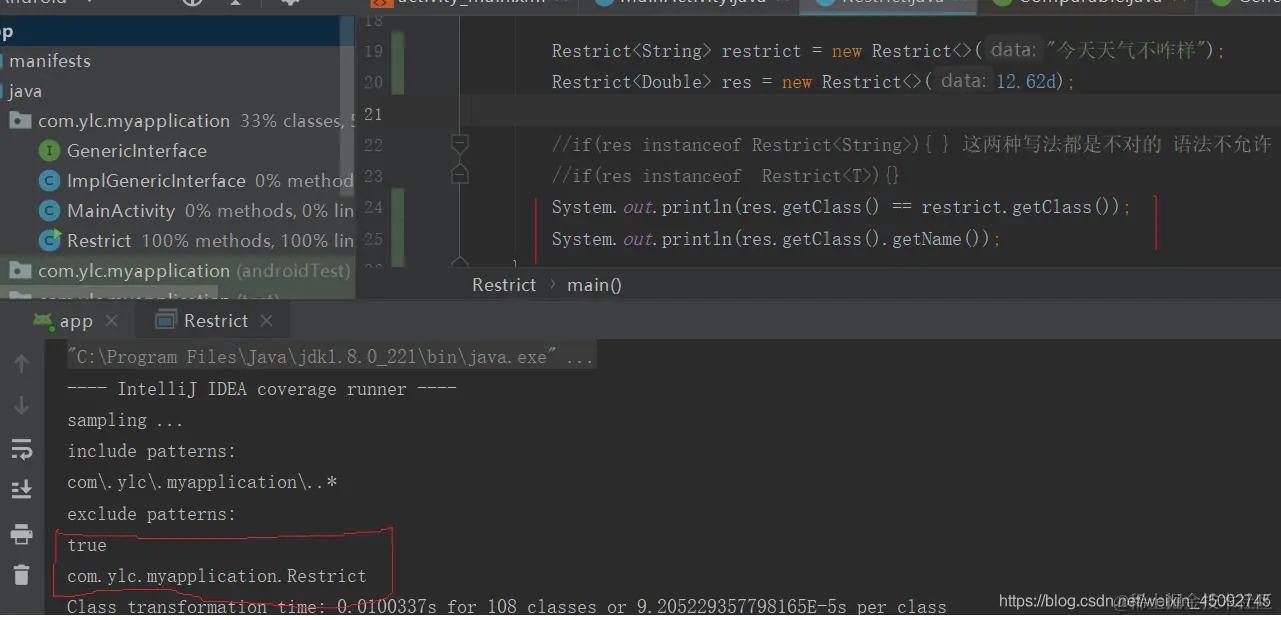1281x620 pixels.
Task: Click the MainActivity class icon
Action: 49,211
